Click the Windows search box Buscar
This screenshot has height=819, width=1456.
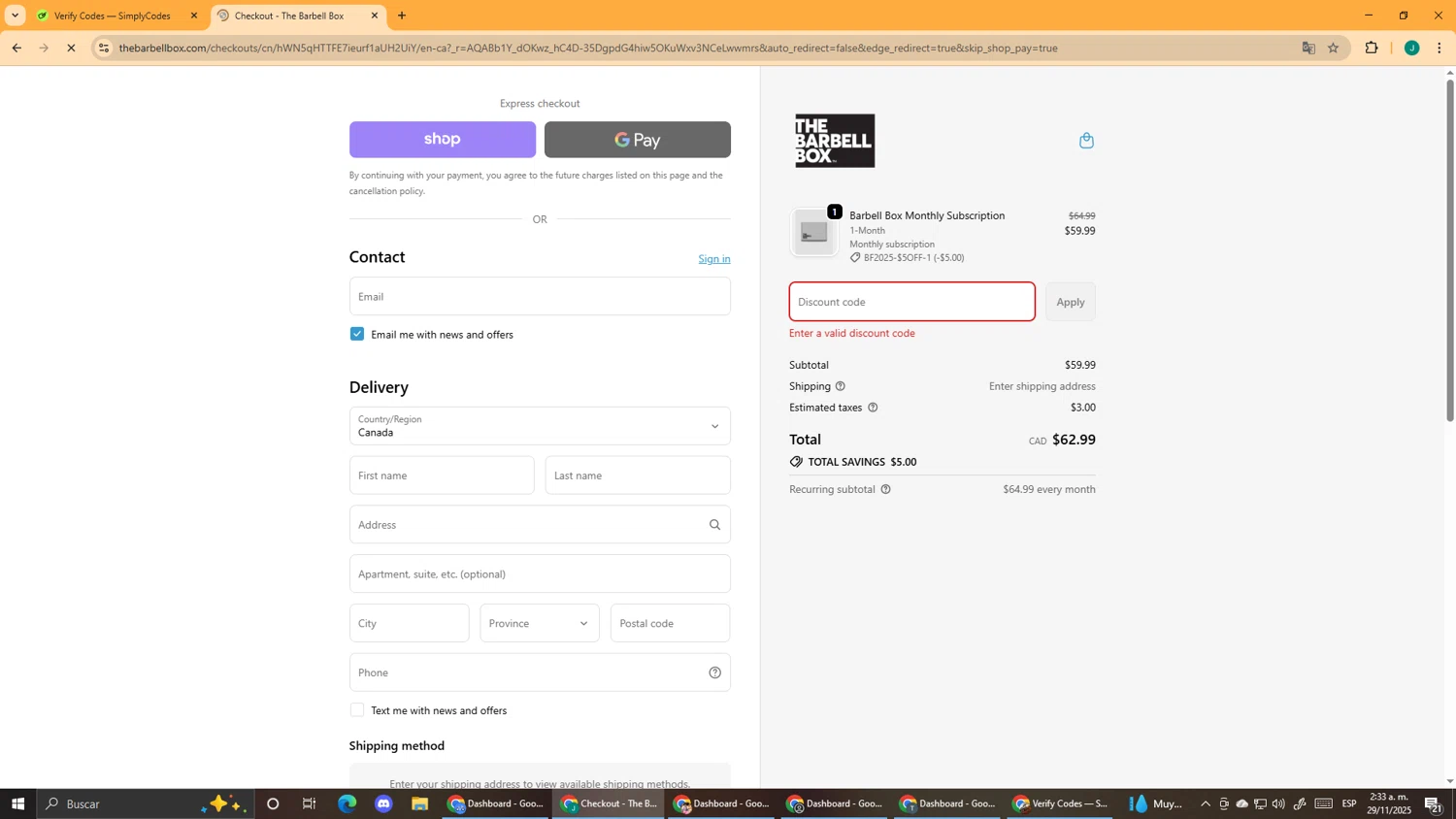(x=146, y=803)
